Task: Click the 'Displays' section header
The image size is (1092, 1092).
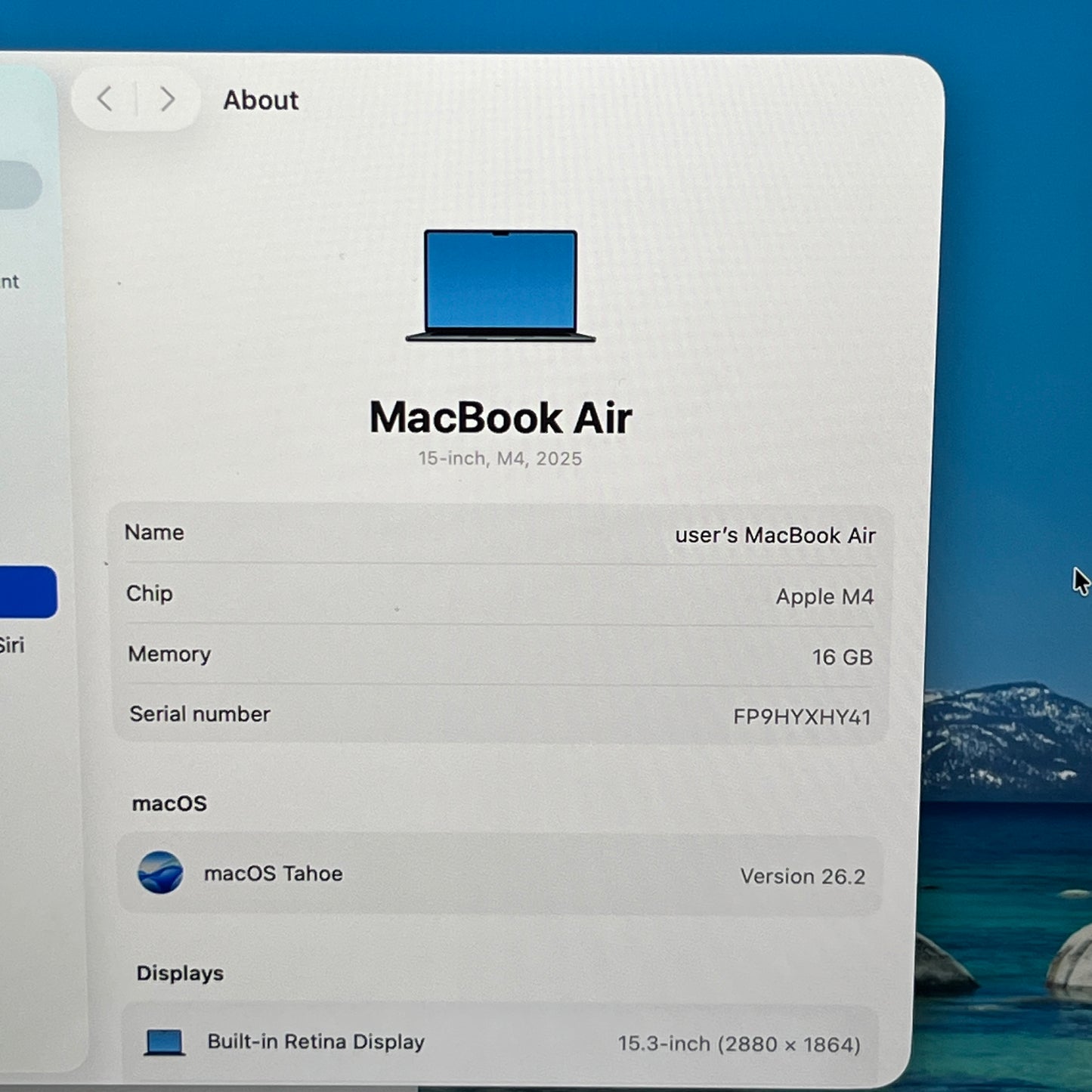Action: click(x=180, y=973)
